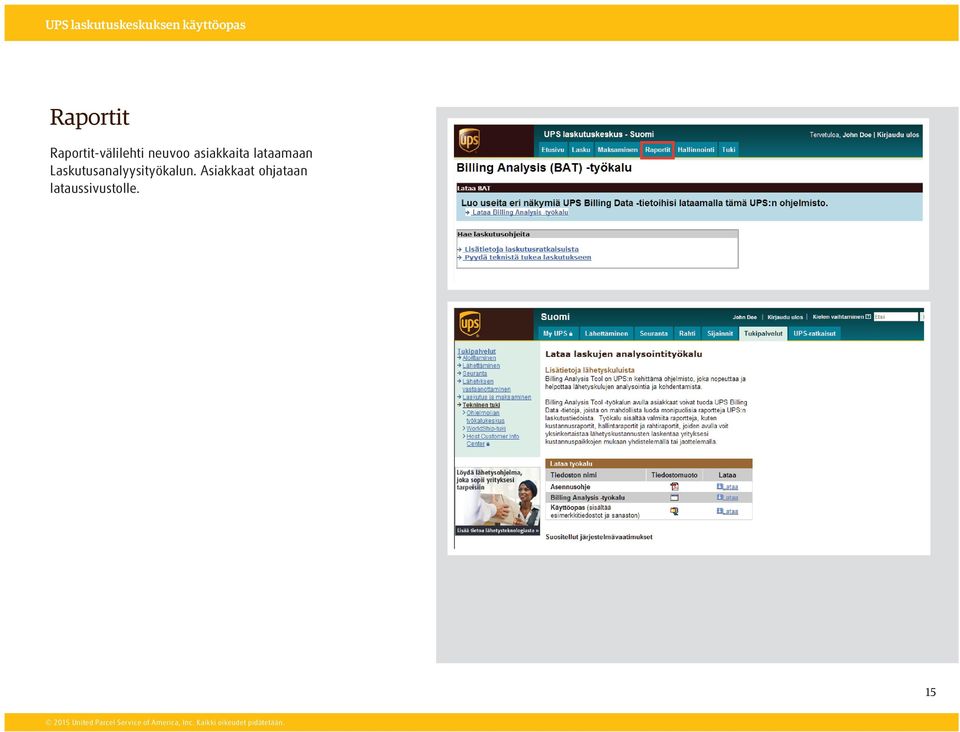Viewport: 960px width, 732px height.
Task: Click the PDF icon in Asennusohje row
Action: click(x=674, y=487)
